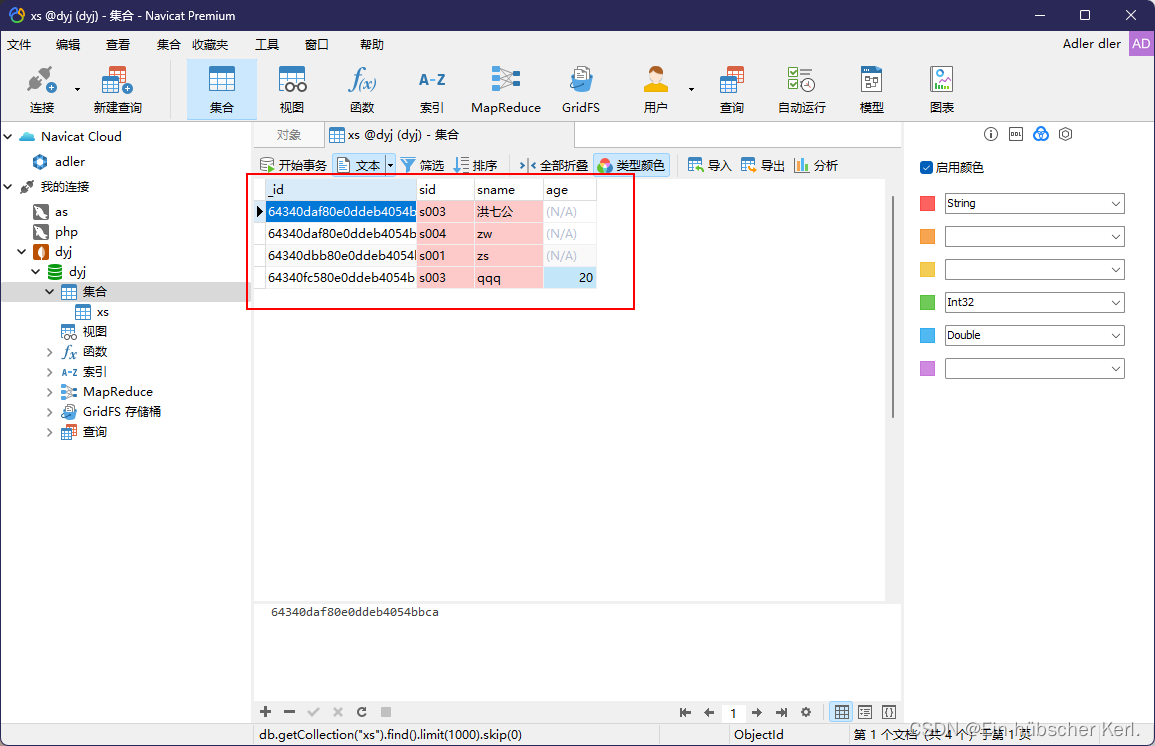This screenshot has height=746, width=1155.
Task: Go to the previous page
Action: pyautogui.click(x=709, y=712)
